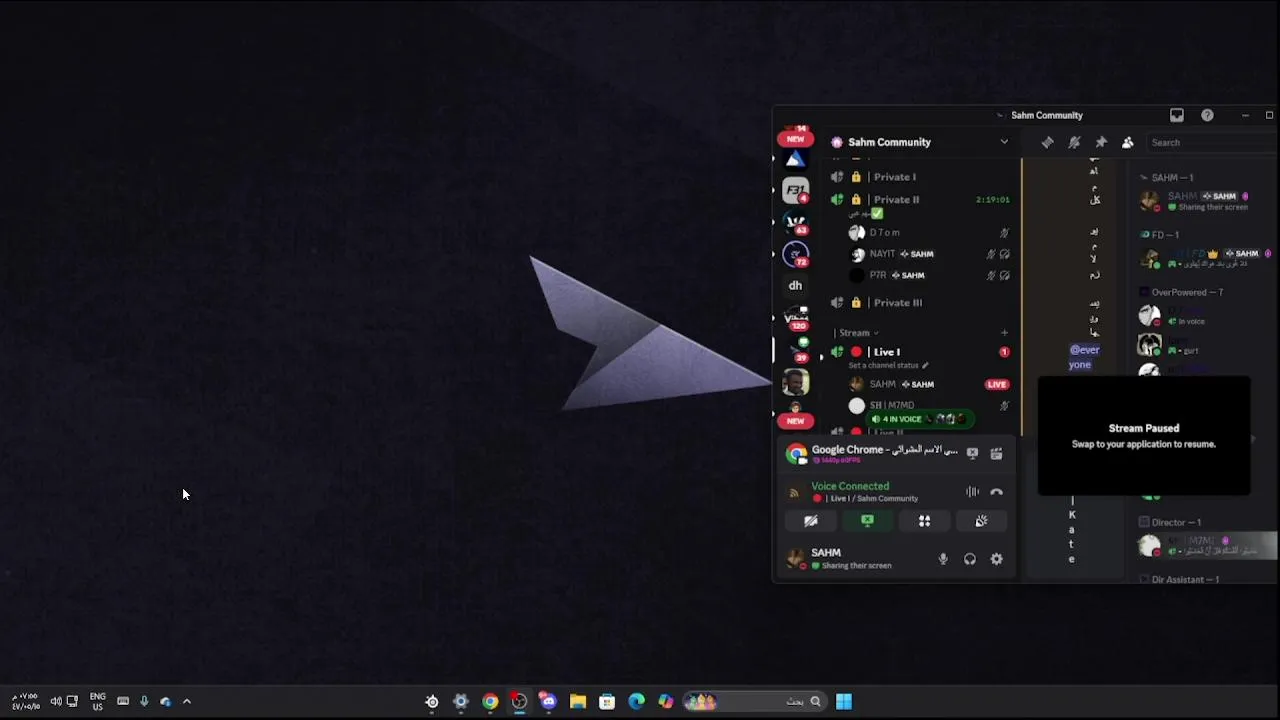Turn on camera in voice panel

[811, 521]
